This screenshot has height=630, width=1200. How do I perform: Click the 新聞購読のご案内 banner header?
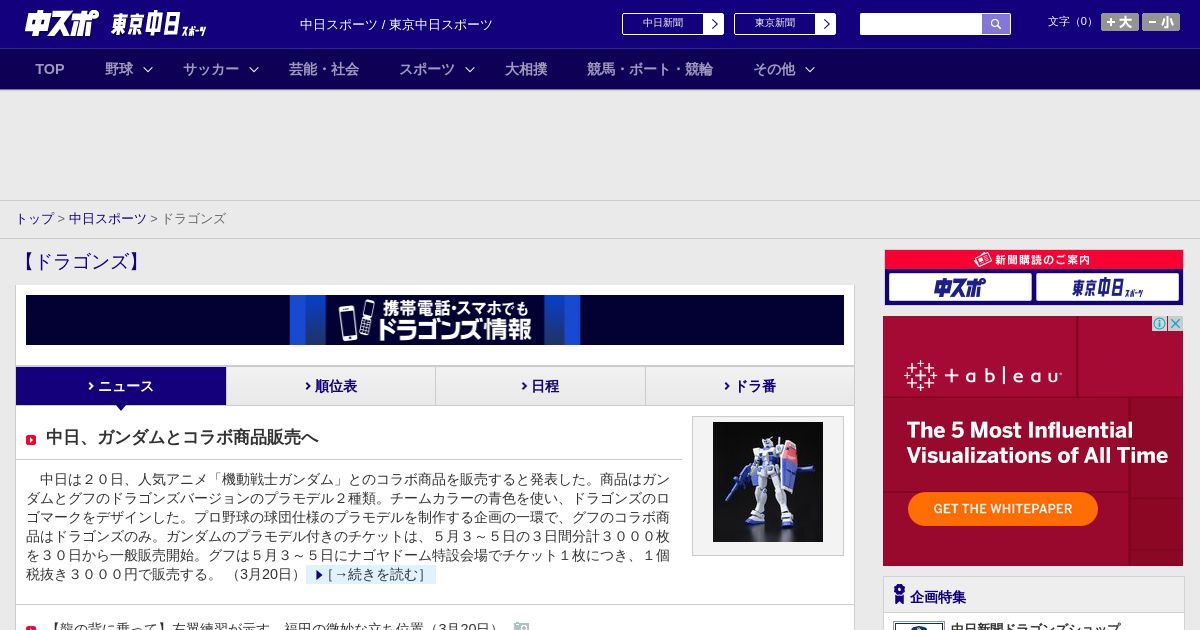(x=1034, y=260)
